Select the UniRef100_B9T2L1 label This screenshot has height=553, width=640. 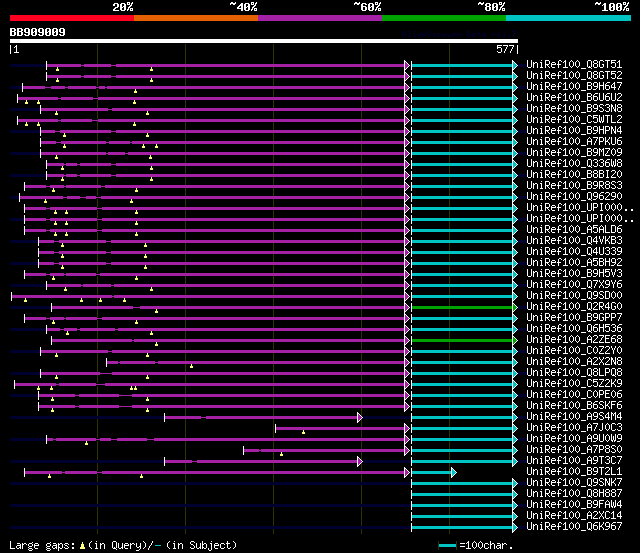click(574, 472)
